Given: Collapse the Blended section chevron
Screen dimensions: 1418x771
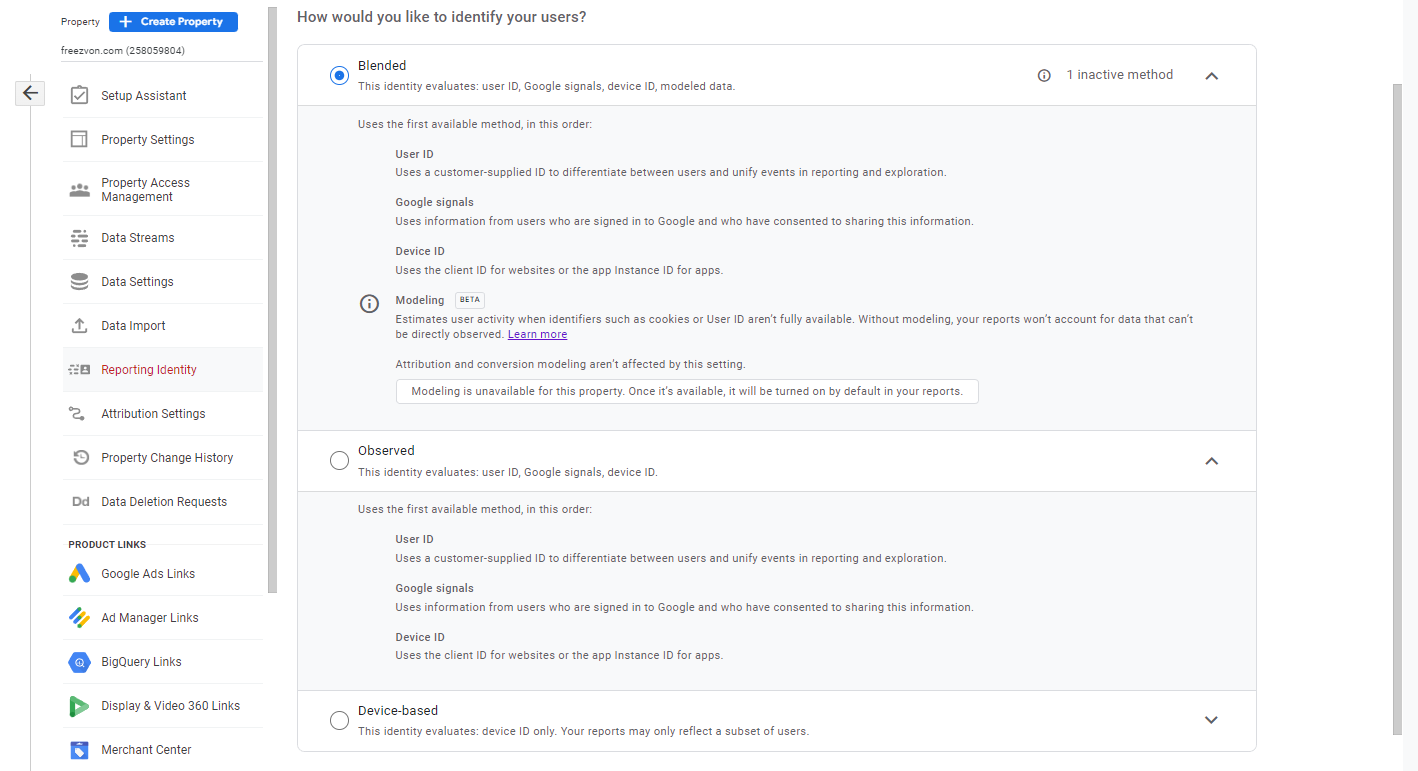Looking at the screenshot, I should click(x=1211, y=75).
